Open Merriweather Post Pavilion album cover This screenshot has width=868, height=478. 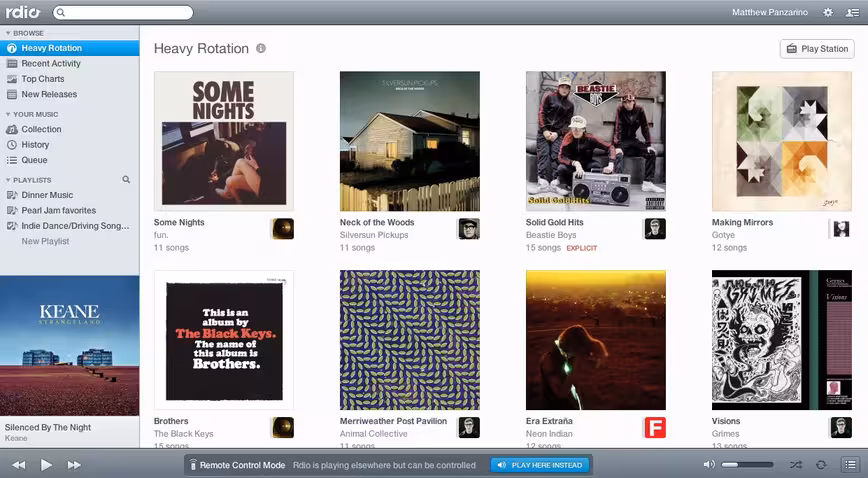click(x=410, y=340)
